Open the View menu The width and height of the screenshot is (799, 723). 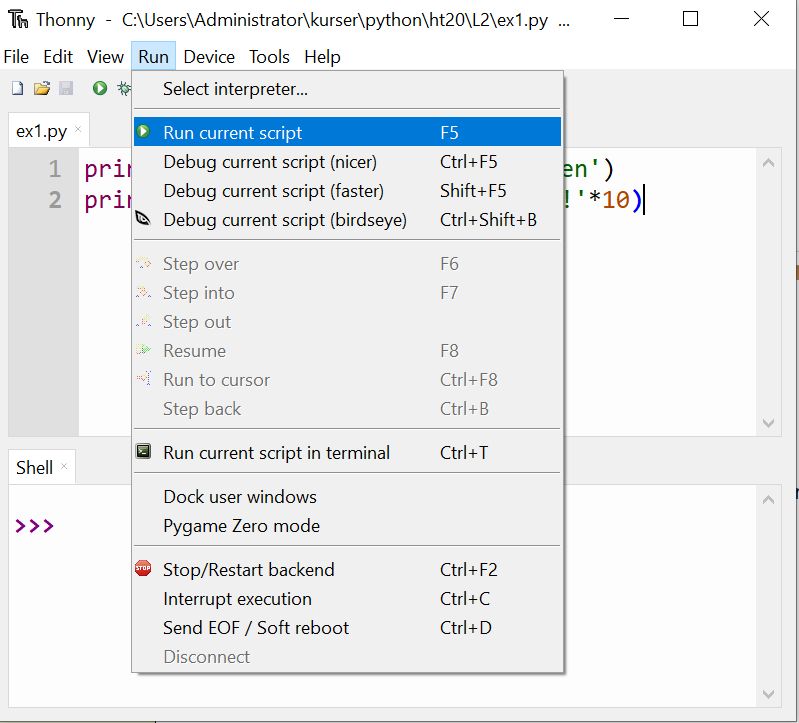click(x=105, y=57)
